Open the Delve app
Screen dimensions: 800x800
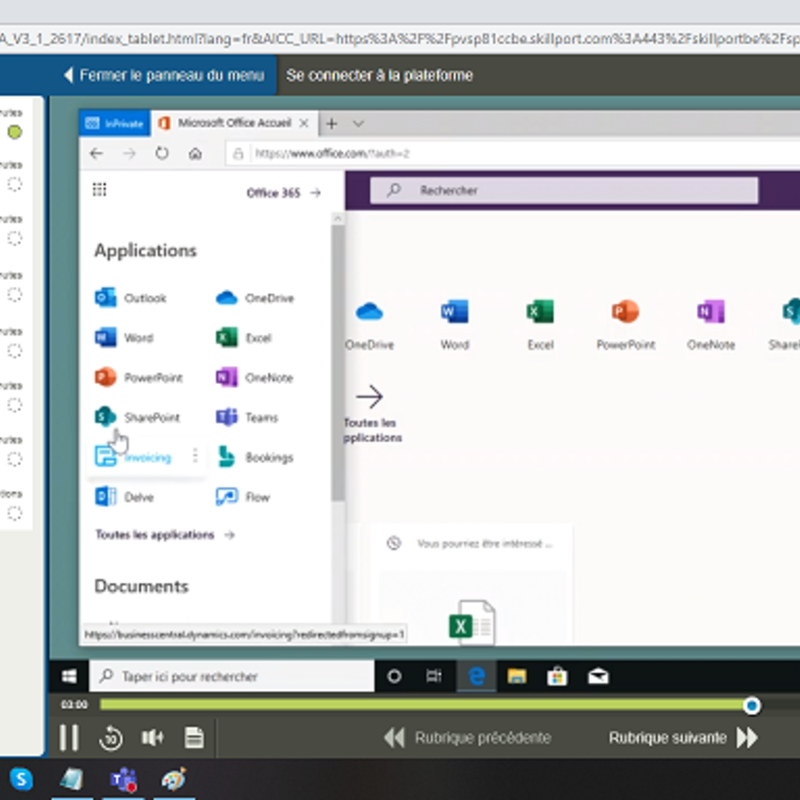point(124,497)
